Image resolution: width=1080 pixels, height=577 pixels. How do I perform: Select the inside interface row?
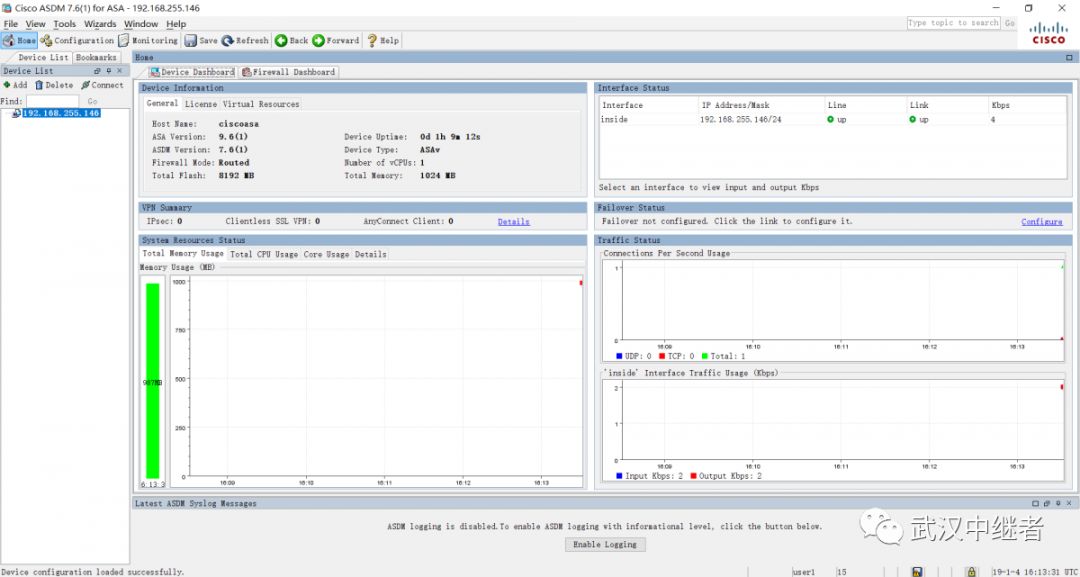pos(833,120)
